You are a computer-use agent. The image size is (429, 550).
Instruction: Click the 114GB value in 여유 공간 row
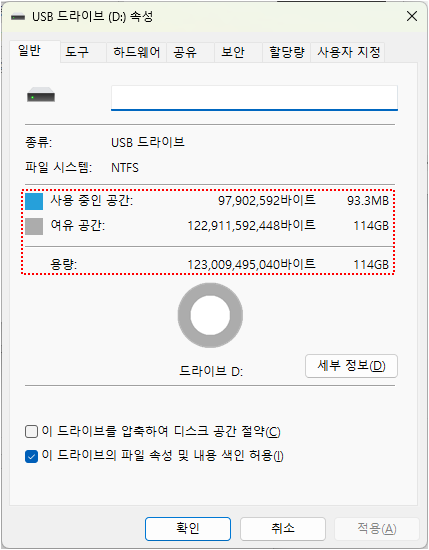[371, 226]
